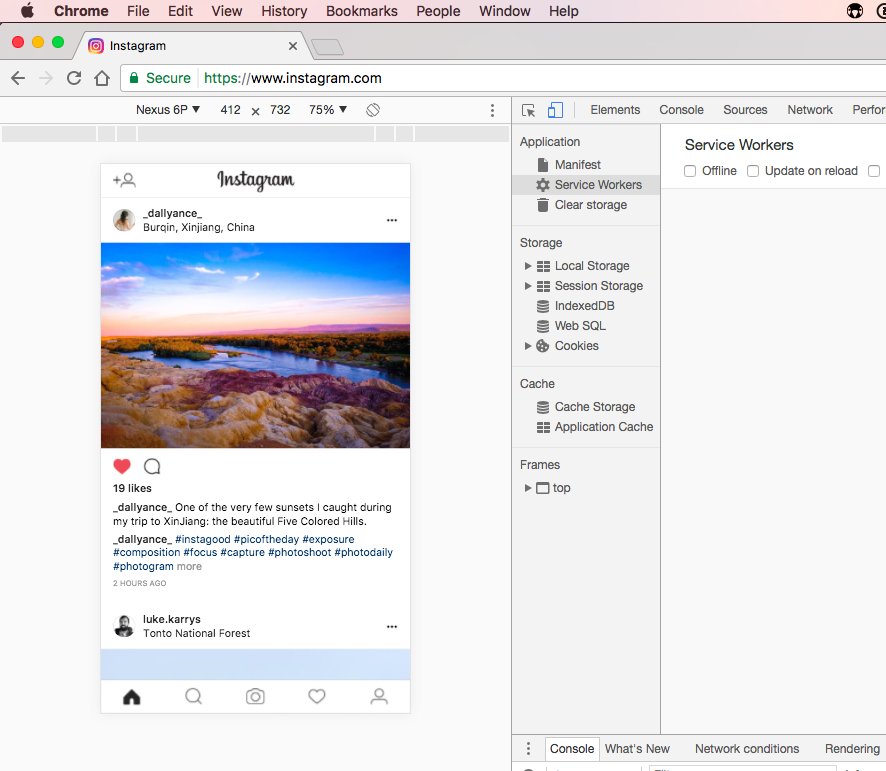The height and width of the screenshot is (771, 886).
Task: Open the _dallyance_ username link in header
Action: tap(172, 213)
